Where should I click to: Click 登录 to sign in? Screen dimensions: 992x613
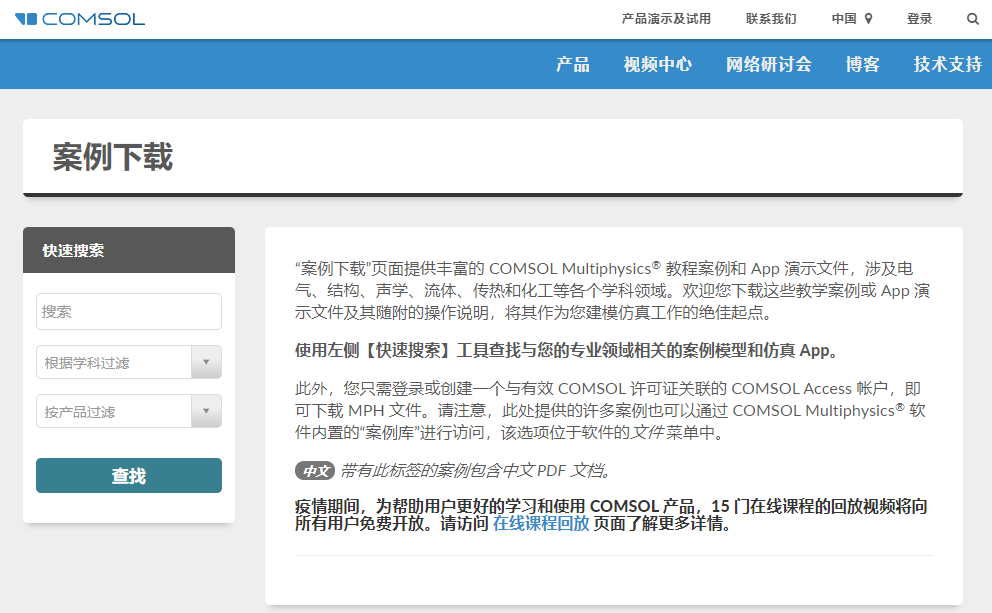[x=919, y=19]
